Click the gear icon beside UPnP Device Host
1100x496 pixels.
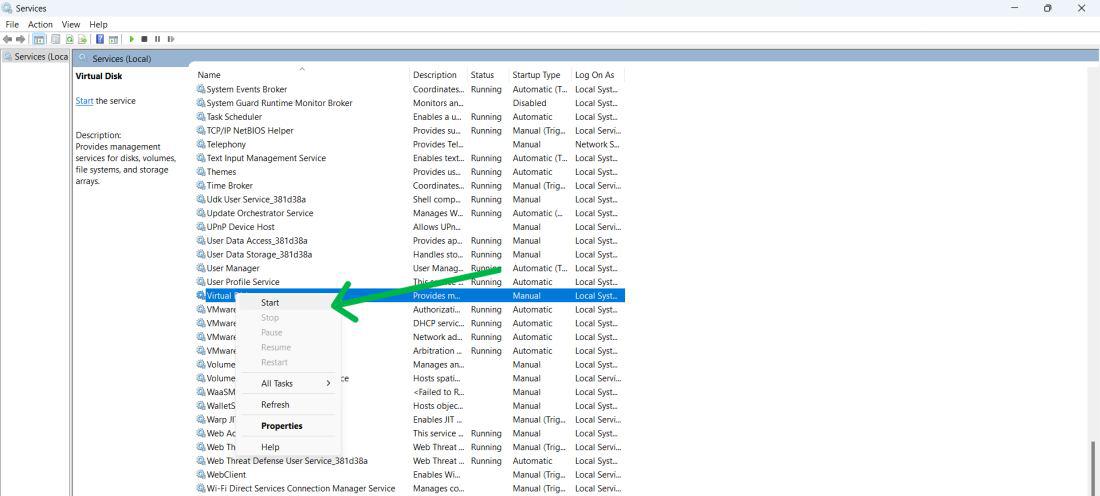pos(201,227)
